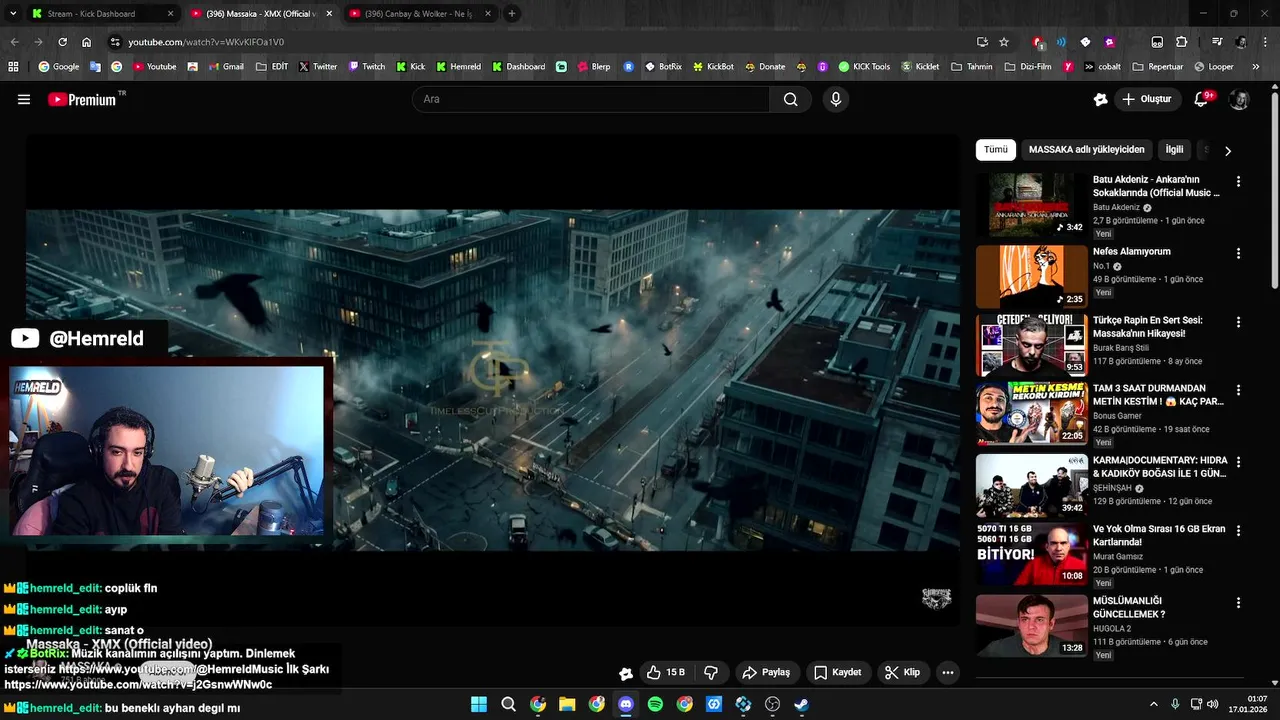Open the BotRix bookmark
Screen dimensions: 1280x720
click(663, 67)
